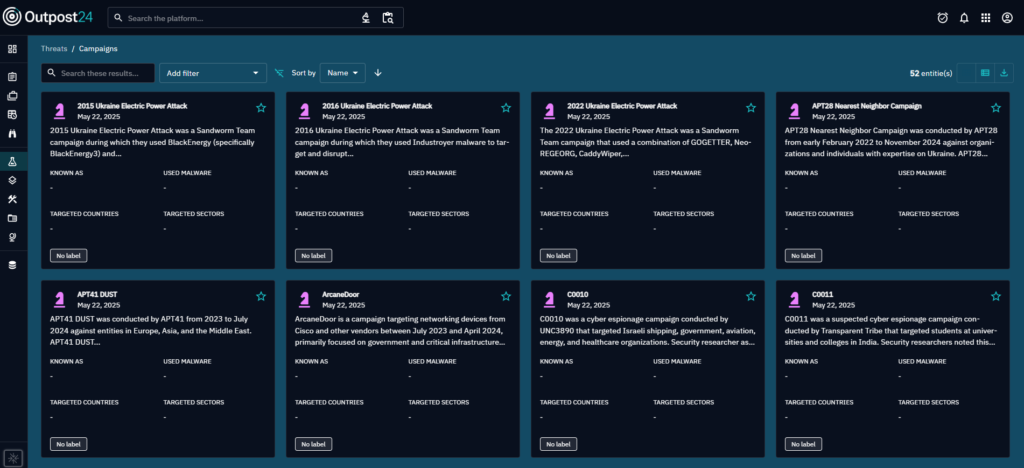Reverse sort order with the arrow
The width and height of the screenshot is (1024, 468).
coord(378,73)
